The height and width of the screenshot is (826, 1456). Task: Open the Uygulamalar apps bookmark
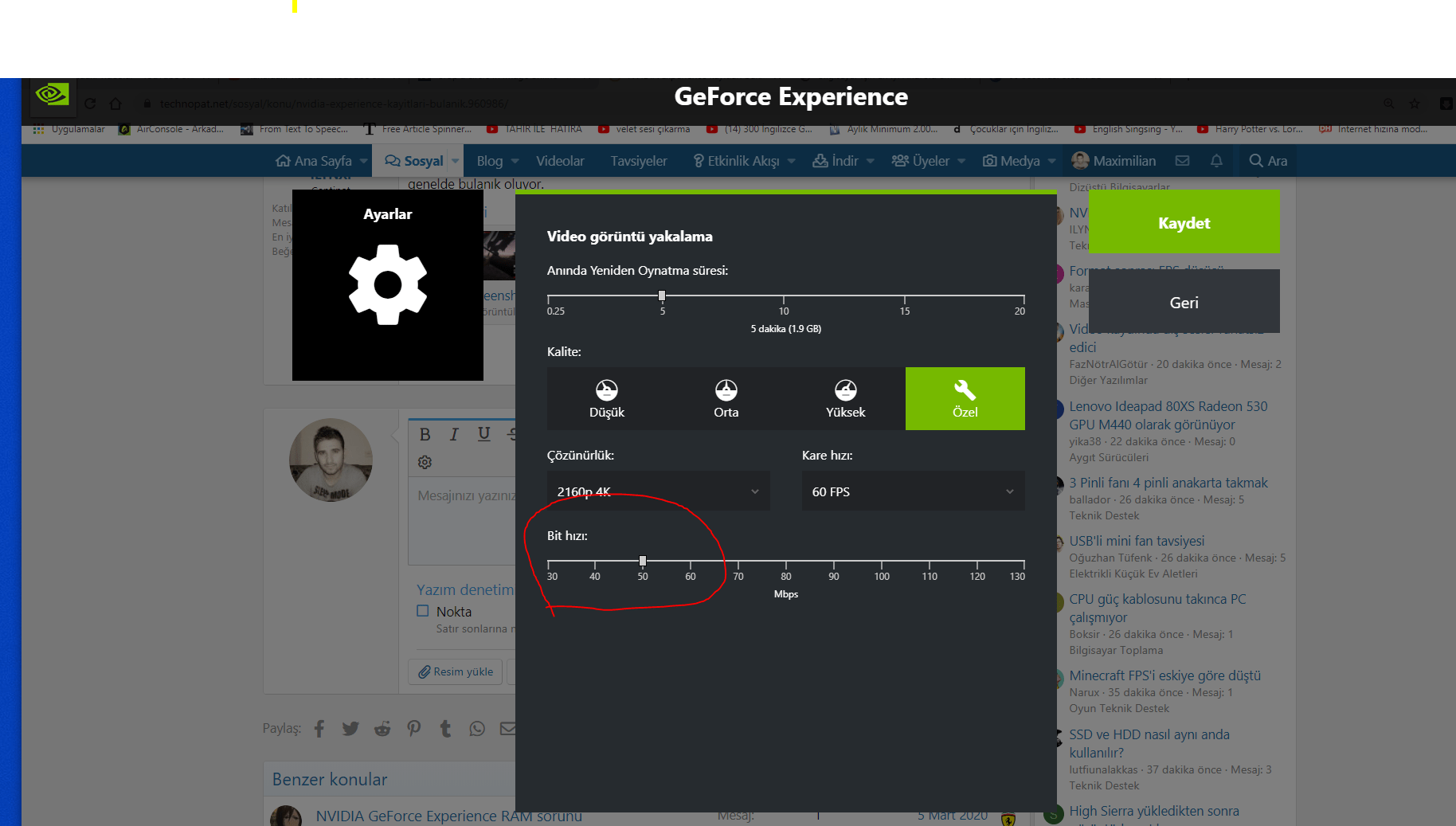click(69, 129)
